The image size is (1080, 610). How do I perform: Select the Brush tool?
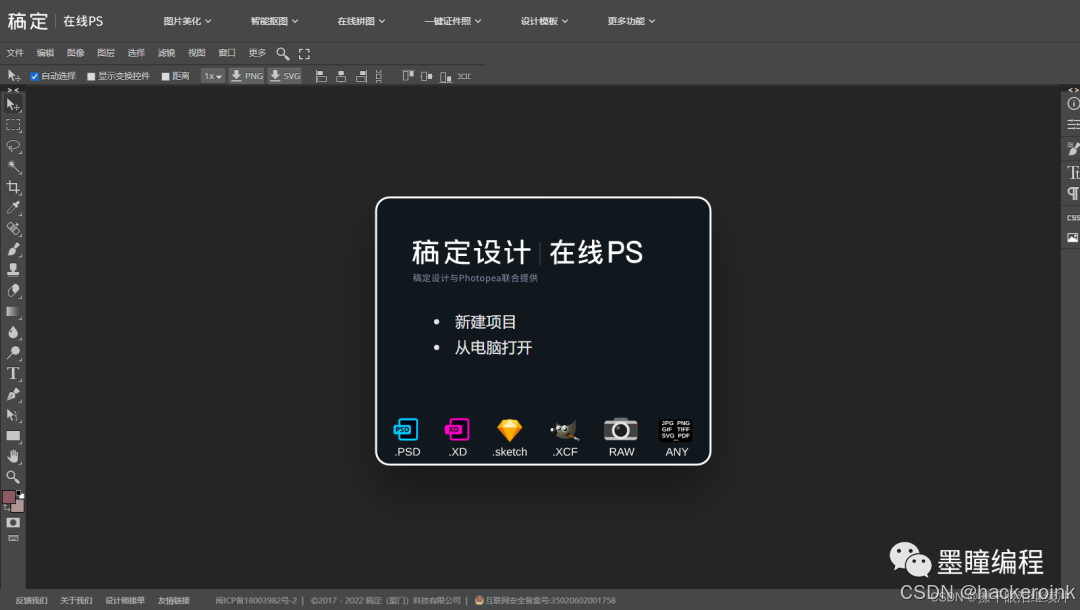tap(13, 249)
